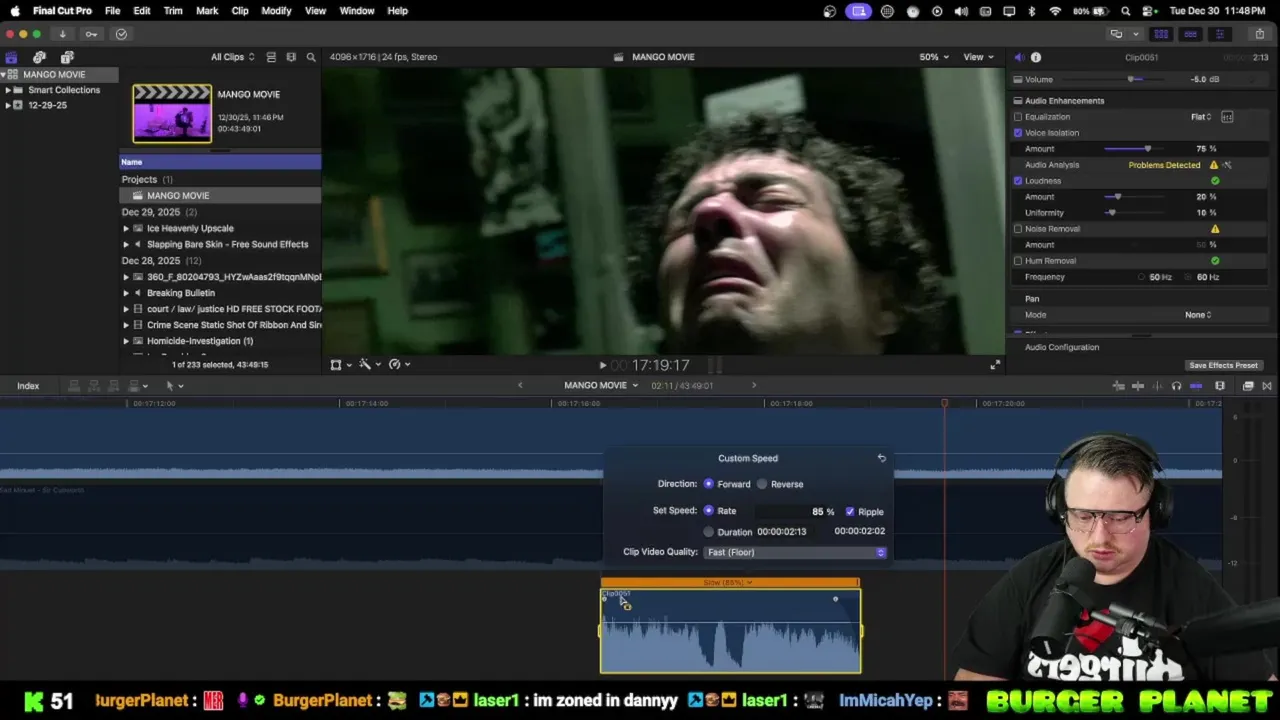Select the Reverse direction radio button

762,484
